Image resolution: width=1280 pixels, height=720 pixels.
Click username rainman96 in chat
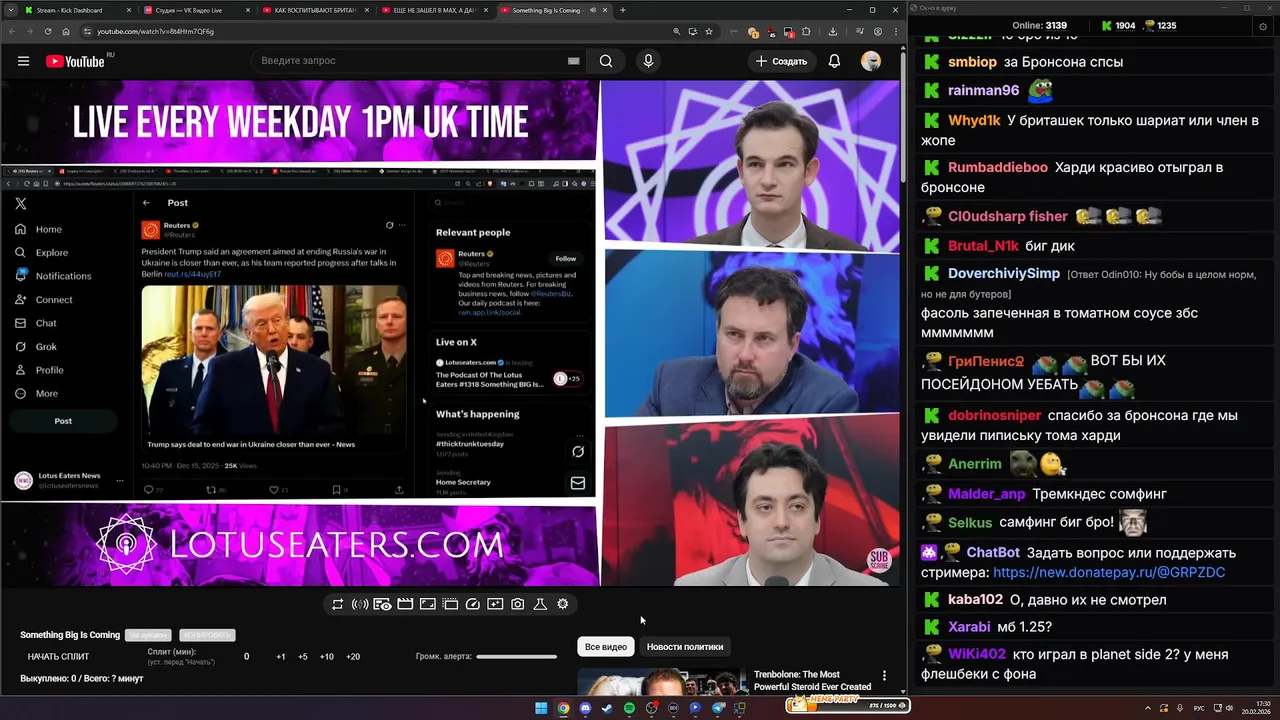point(984,90)
